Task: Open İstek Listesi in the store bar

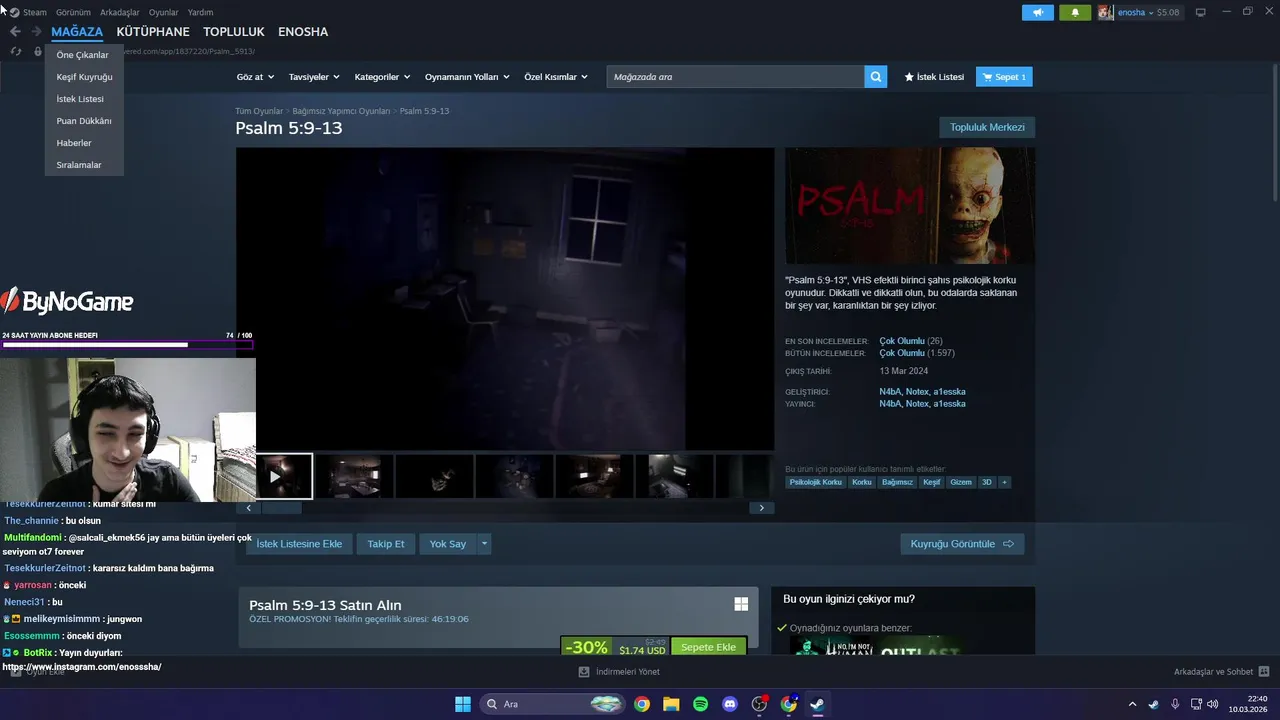Action: [934, 77]
